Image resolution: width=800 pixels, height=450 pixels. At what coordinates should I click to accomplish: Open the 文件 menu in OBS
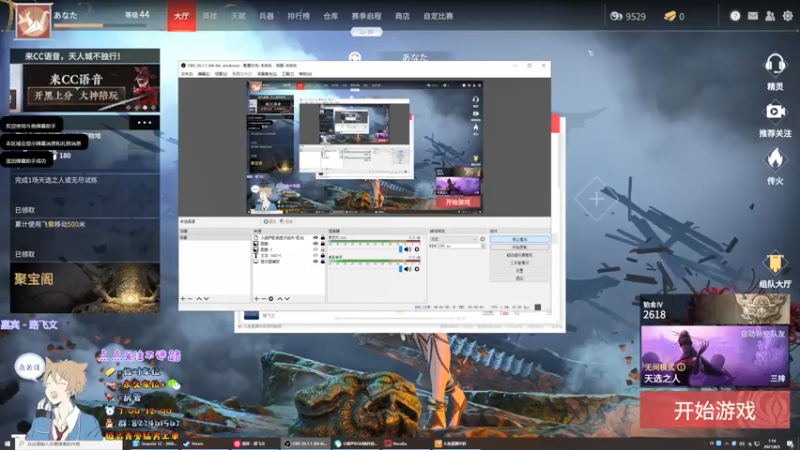click(x=186, y=74)
